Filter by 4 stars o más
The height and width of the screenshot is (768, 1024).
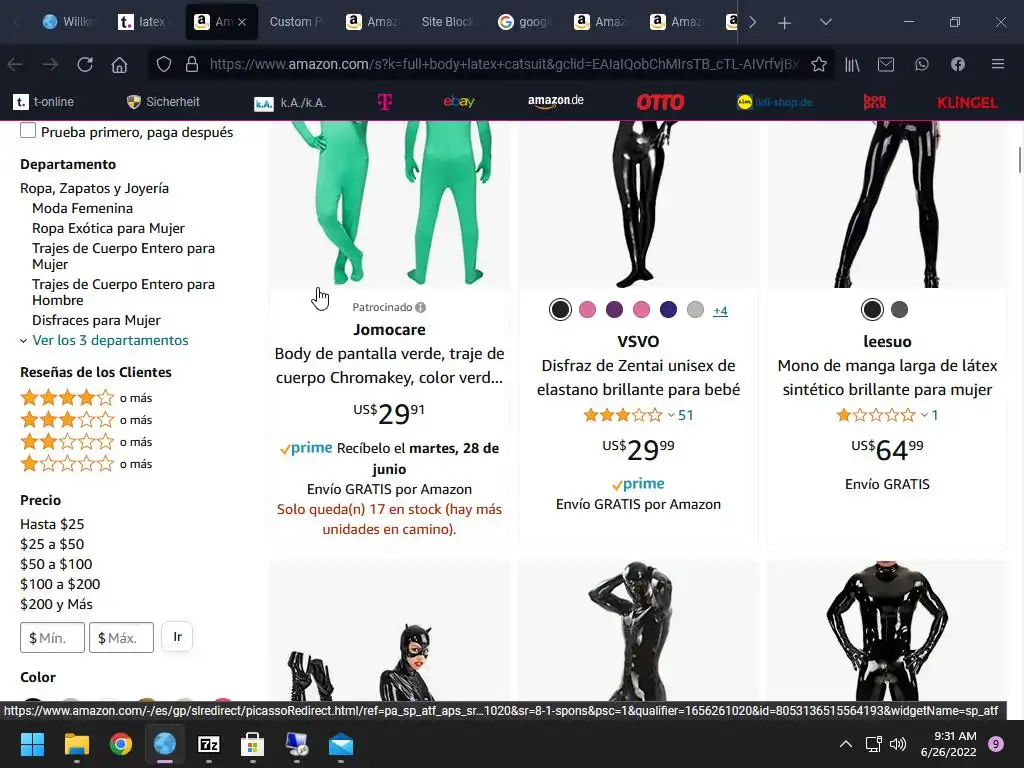click(86, 398)
